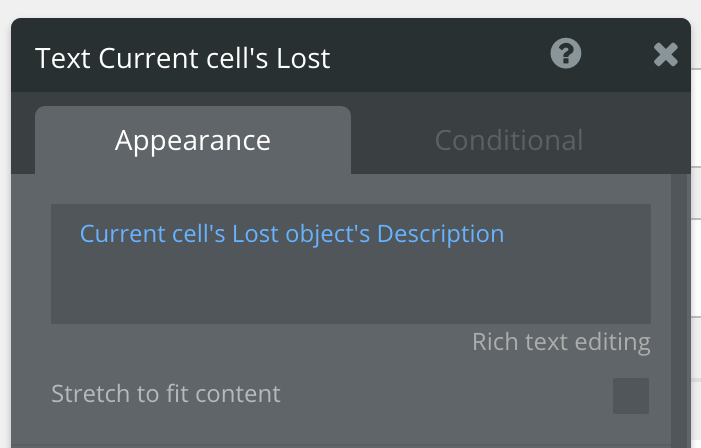Click the 'Stretch to fit content' label

click(165, 394)
